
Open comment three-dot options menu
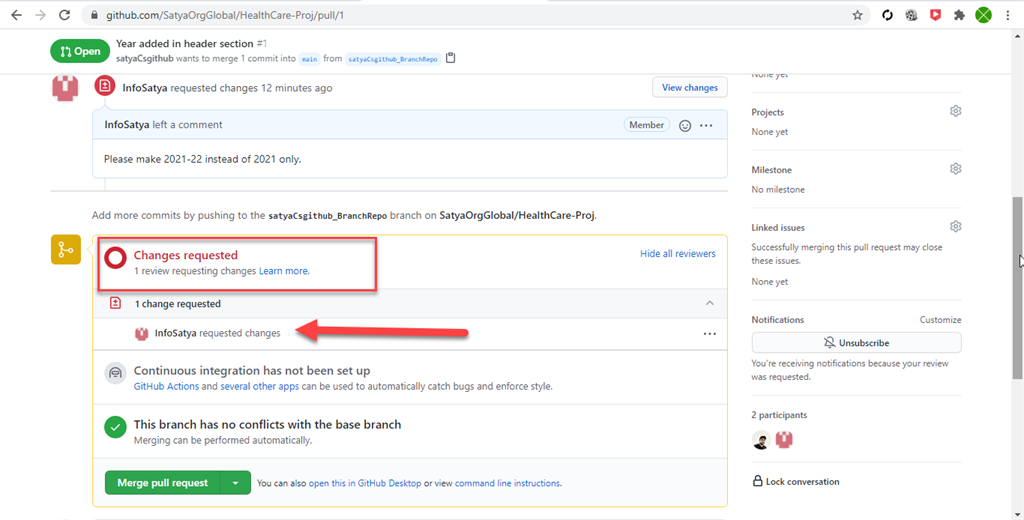(x=706, y=125)
